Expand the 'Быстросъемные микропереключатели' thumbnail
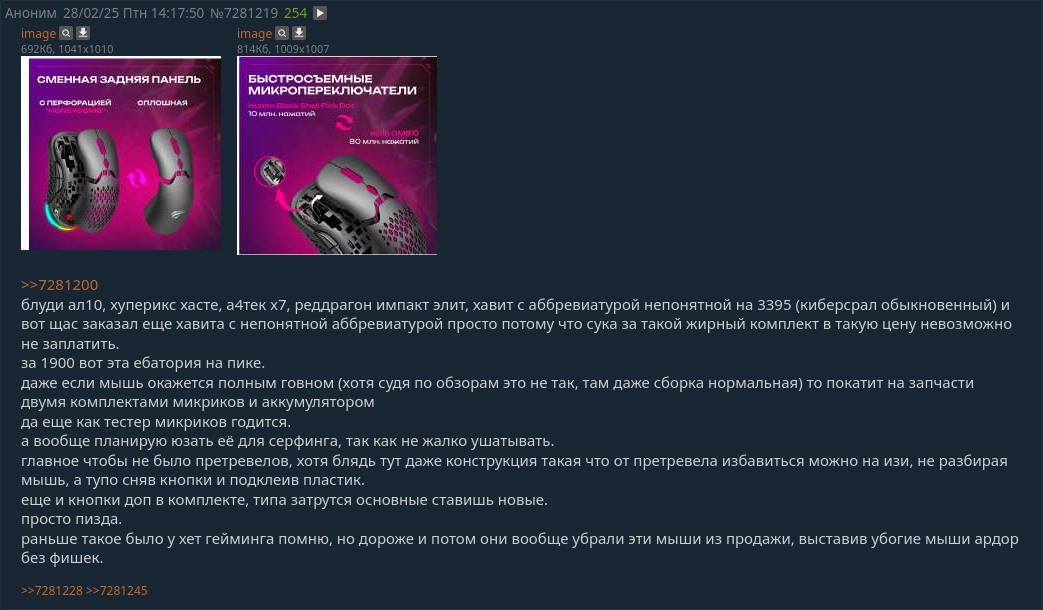 tap(337, 156)
